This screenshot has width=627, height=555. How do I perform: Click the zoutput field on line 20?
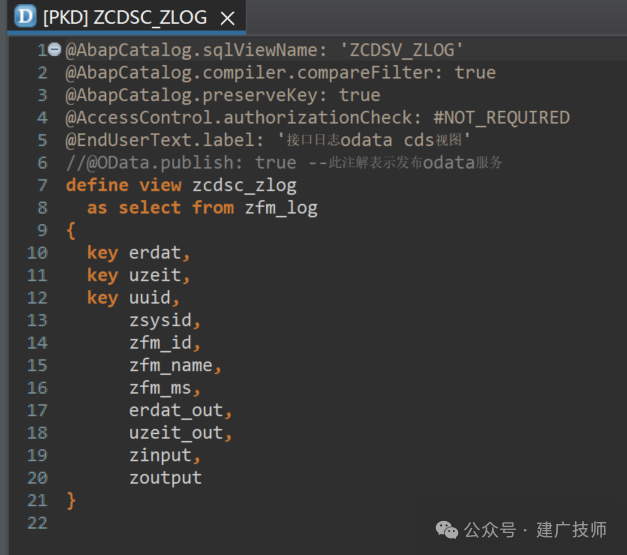[x=165, y=478]
